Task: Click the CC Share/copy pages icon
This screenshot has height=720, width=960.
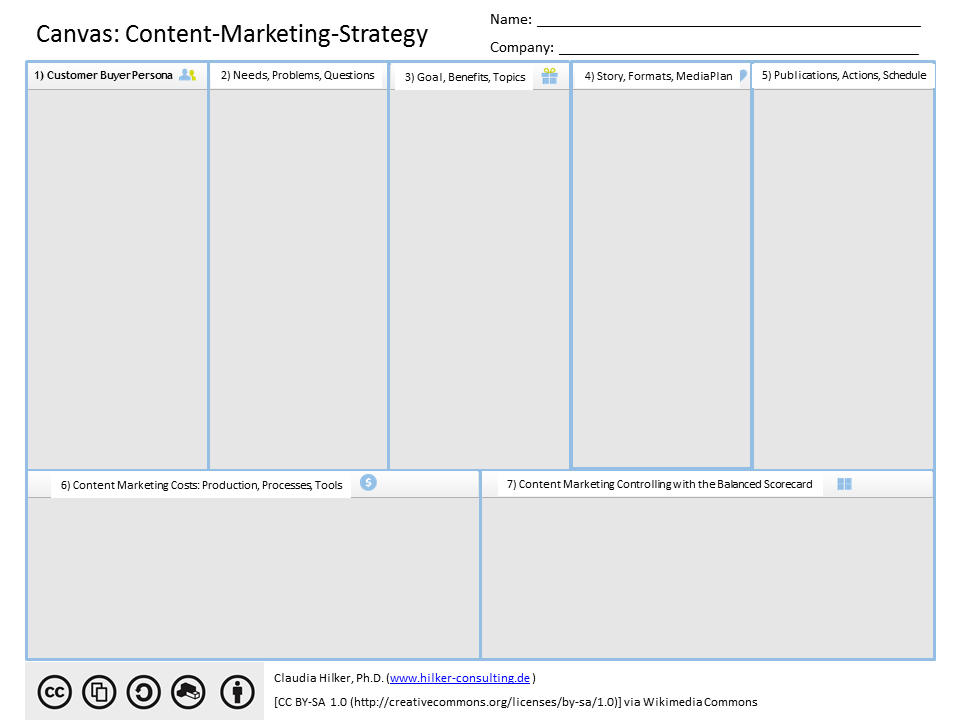Action: point(99,692)
